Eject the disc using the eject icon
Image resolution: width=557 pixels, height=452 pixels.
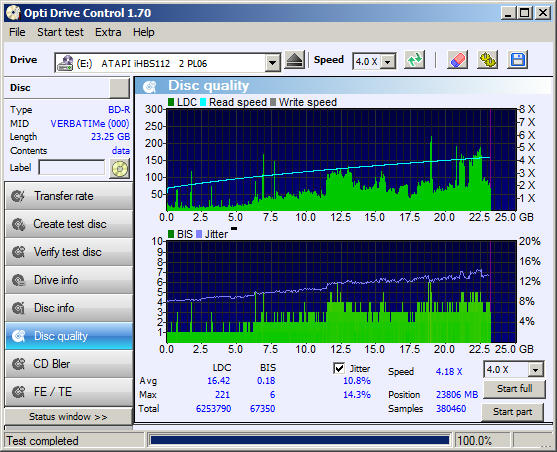click(x=294, y=60)
